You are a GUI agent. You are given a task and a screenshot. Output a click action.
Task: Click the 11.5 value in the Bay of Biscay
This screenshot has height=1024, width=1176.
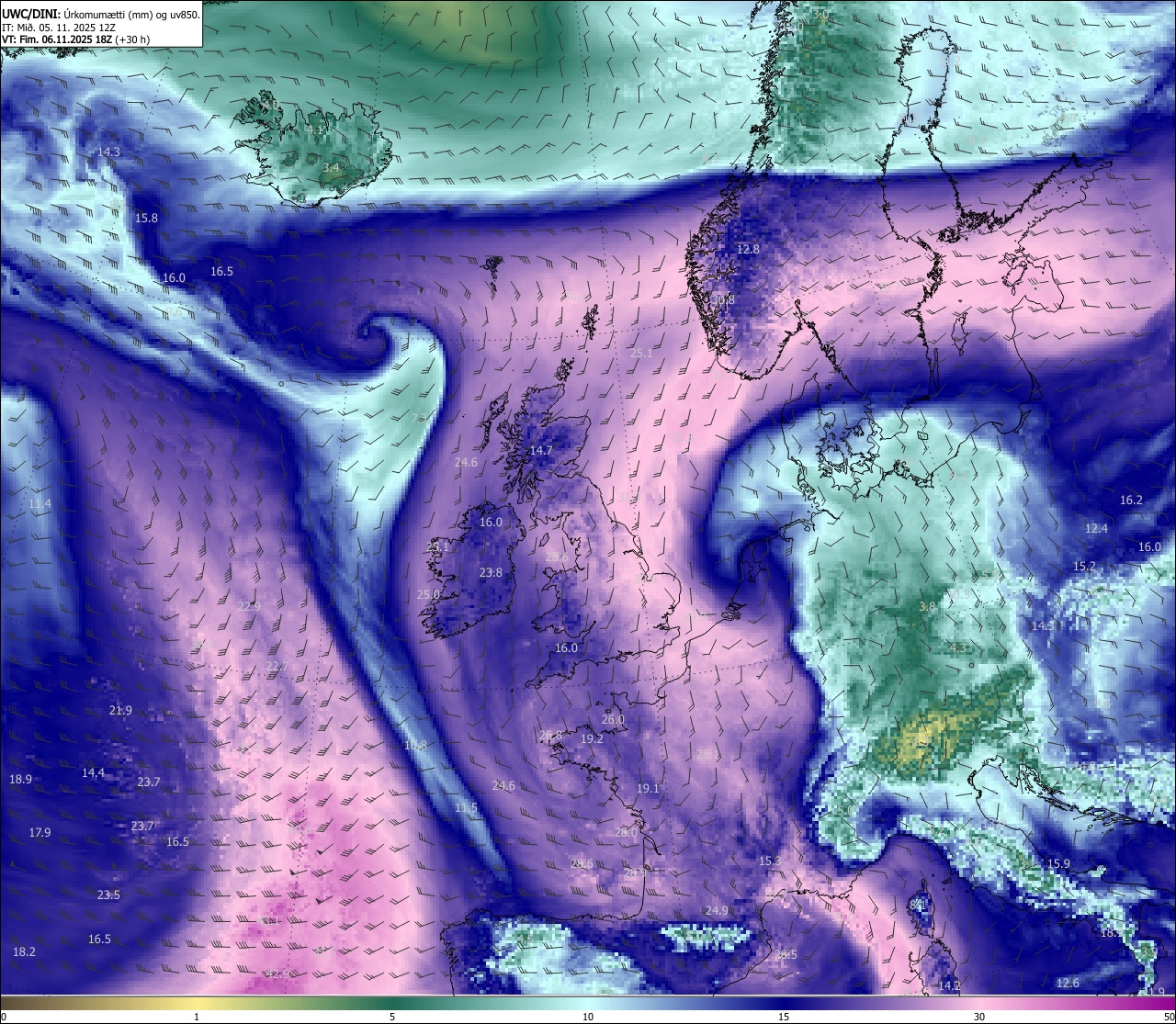466,808
